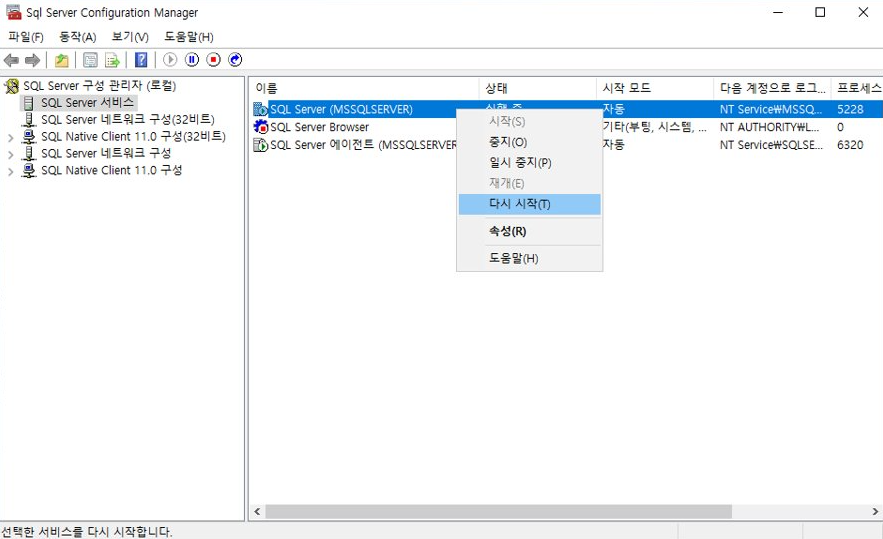The width and height of the screenshot is (883, 539).
Task: Open Help via blue question mark icon
Action: coord(141,60)
